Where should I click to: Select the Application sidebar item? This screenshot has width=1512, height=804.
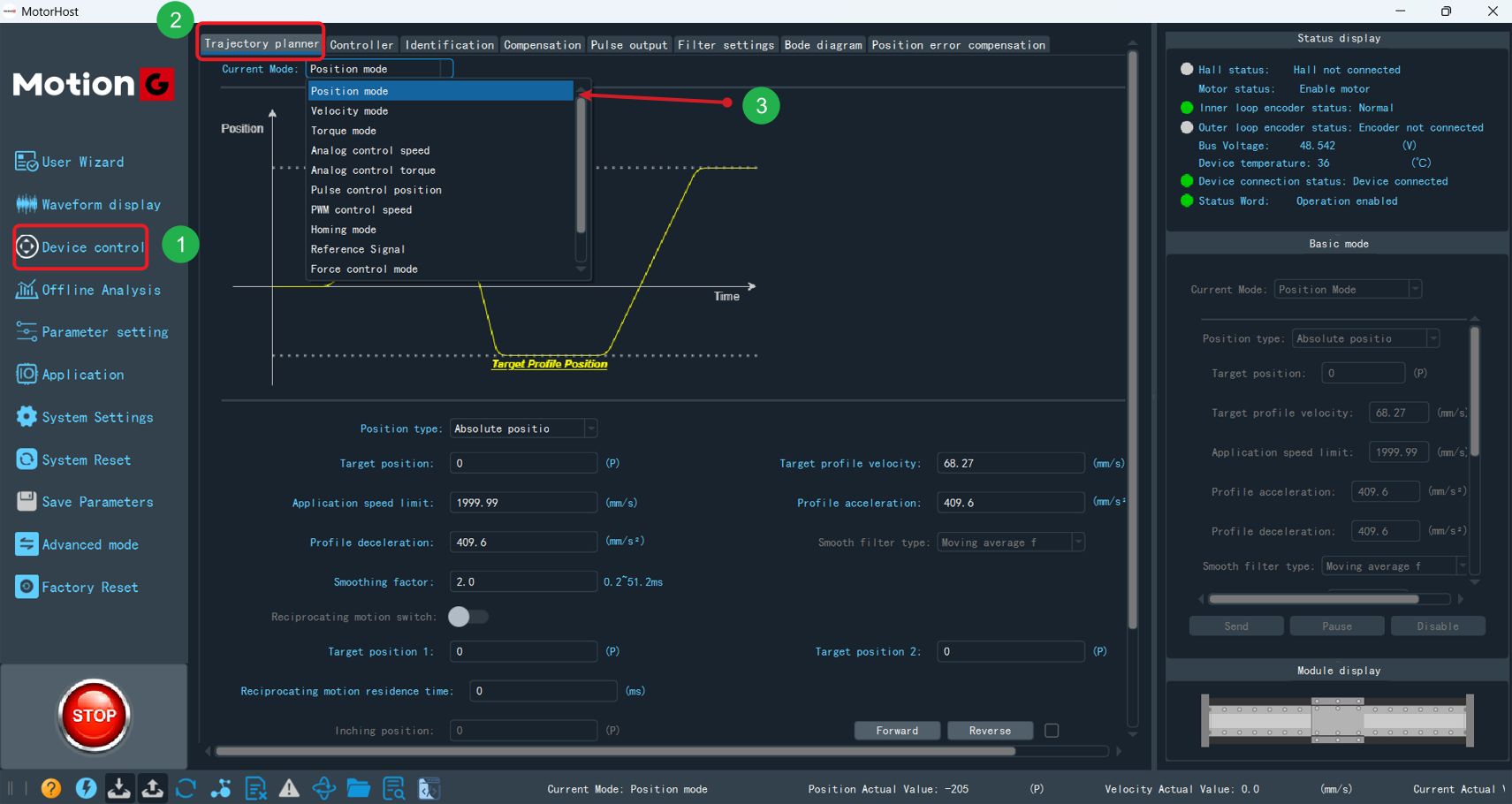[70, 375]
